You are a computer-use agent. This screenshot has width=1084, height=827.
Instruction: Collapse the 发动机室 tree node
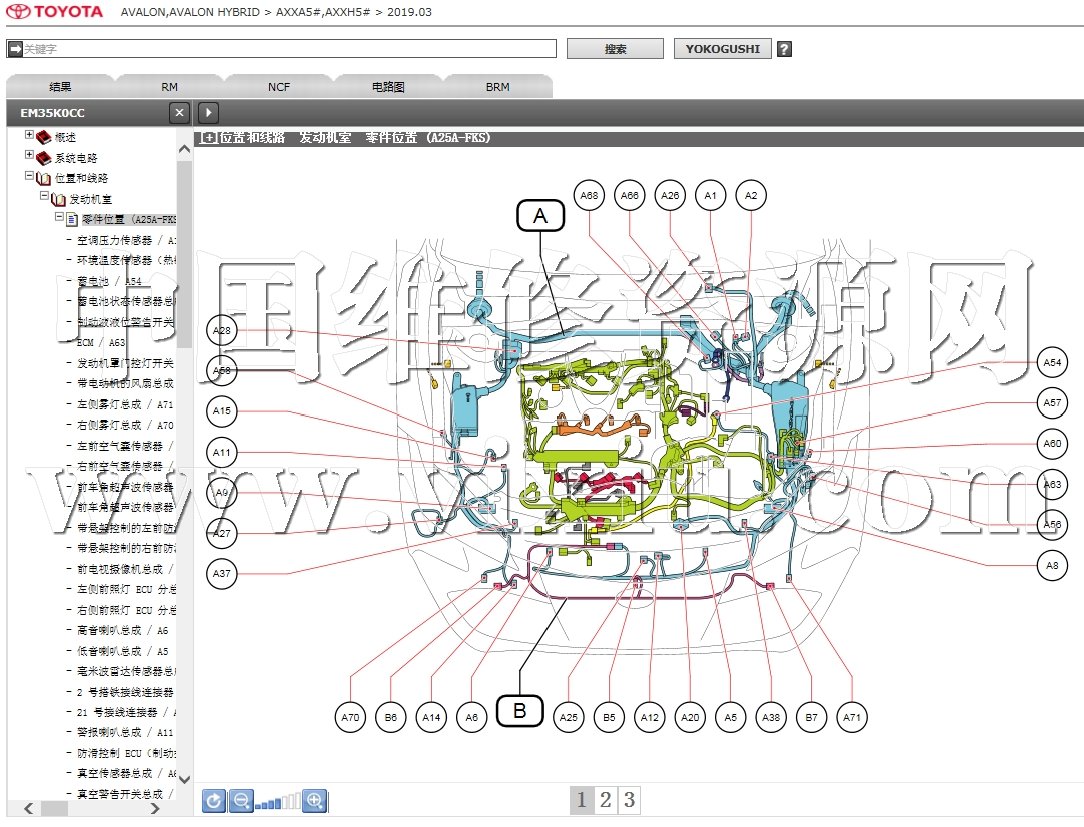(44, 197)
